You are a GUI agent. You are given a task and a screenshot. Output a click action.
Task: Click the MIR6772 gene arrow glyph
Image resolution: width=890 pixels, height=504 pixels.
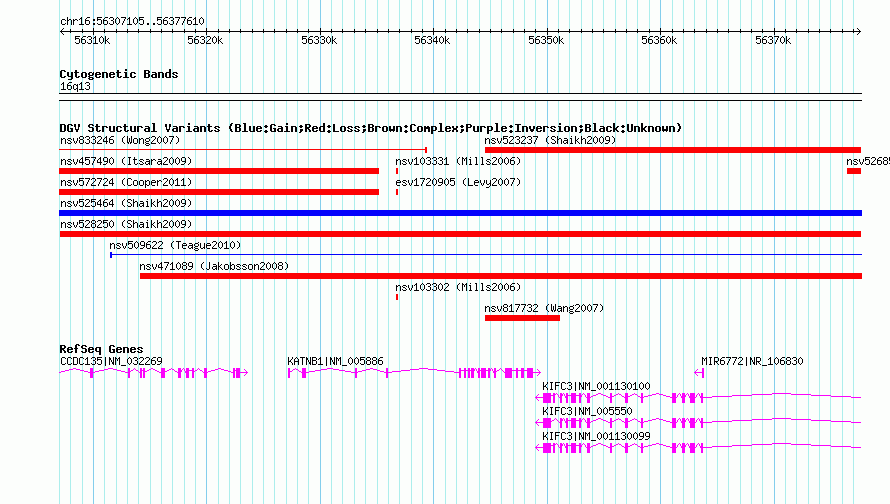click(x=699, y=373)
